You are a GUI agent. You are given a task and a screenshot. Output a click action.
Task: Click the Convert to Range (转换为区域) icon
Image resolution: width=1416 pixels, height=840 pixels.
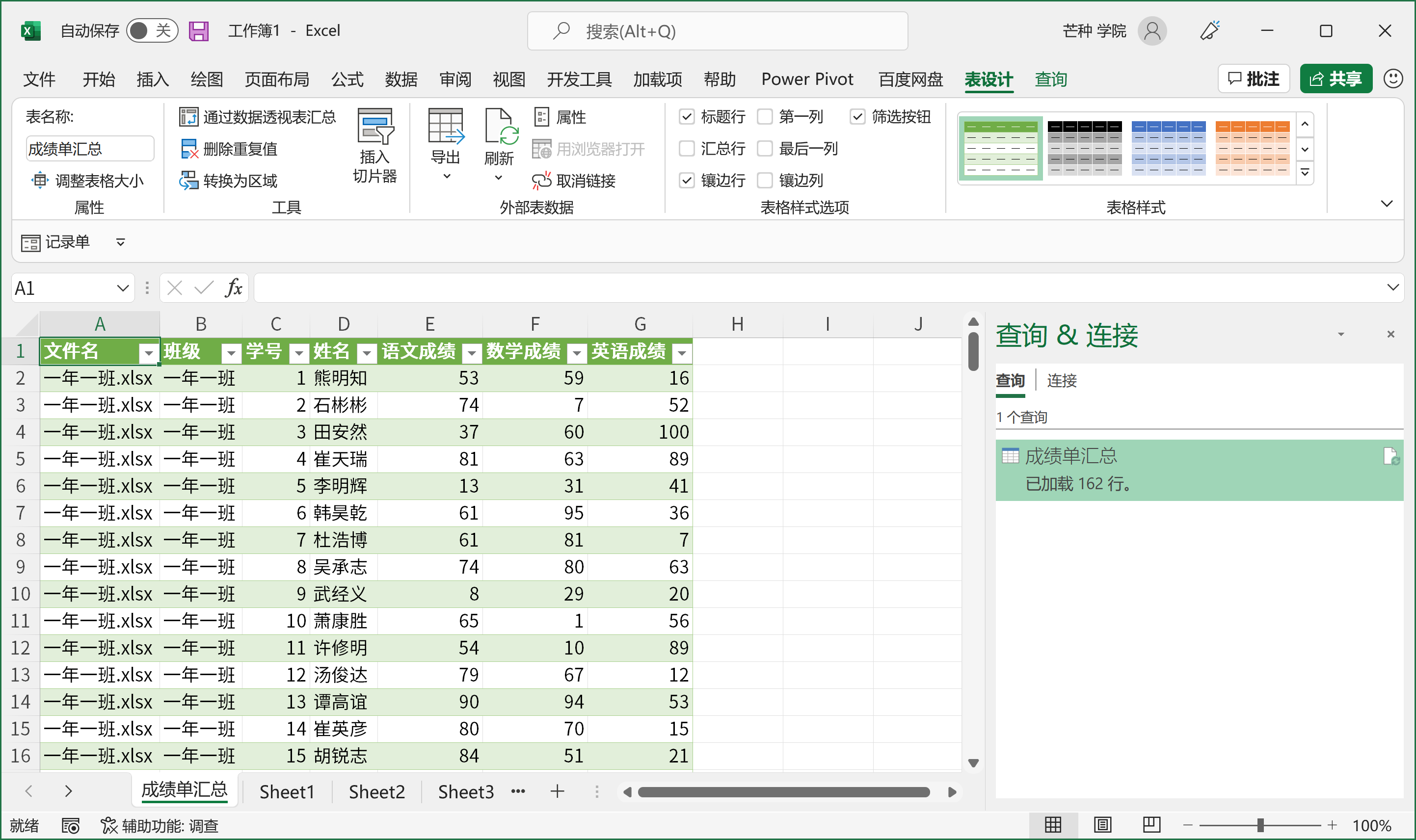[x=188, y=181]
